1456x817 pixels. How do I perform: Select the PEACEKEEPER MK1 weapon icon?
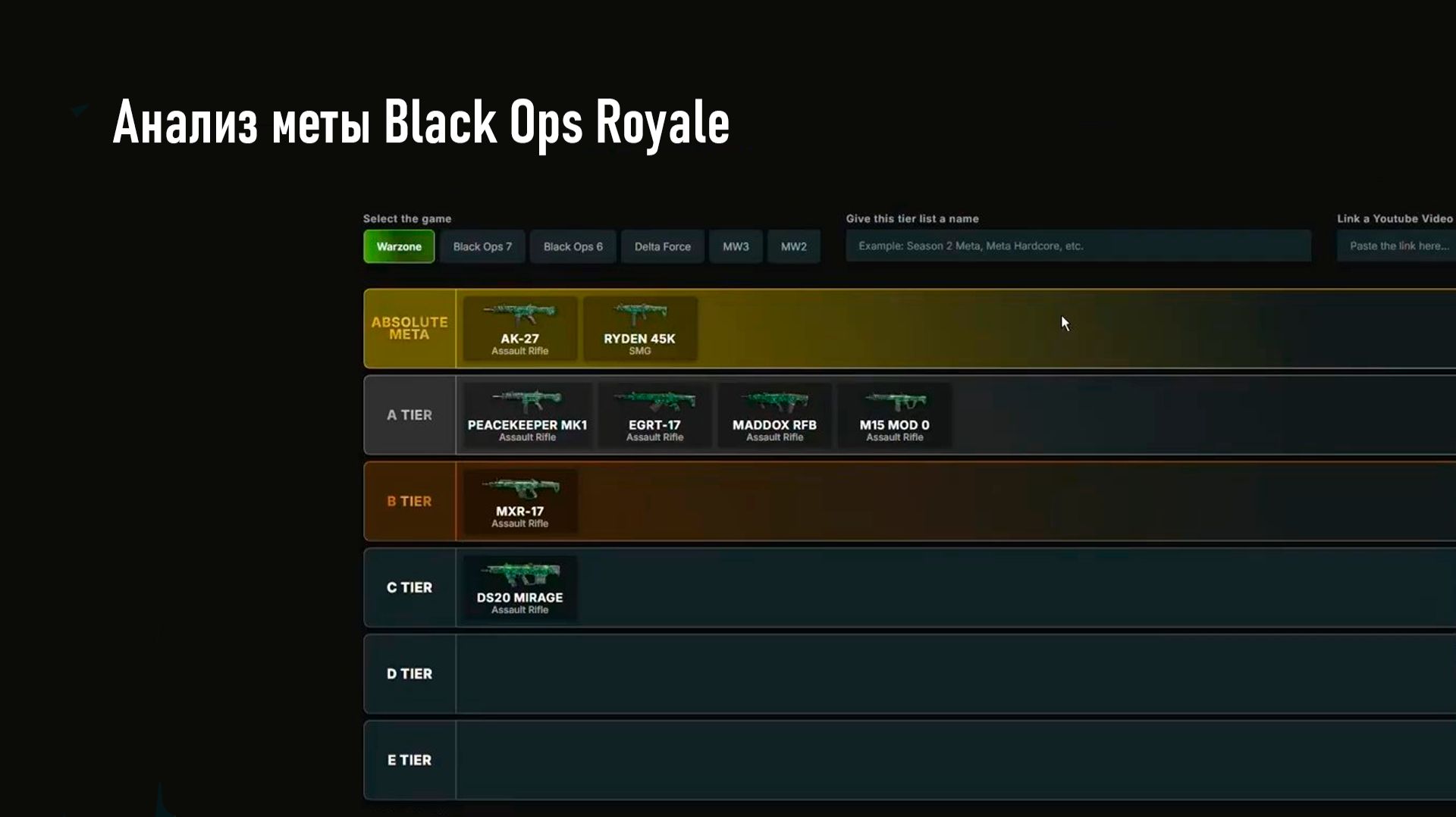click(x=526, y=414)
